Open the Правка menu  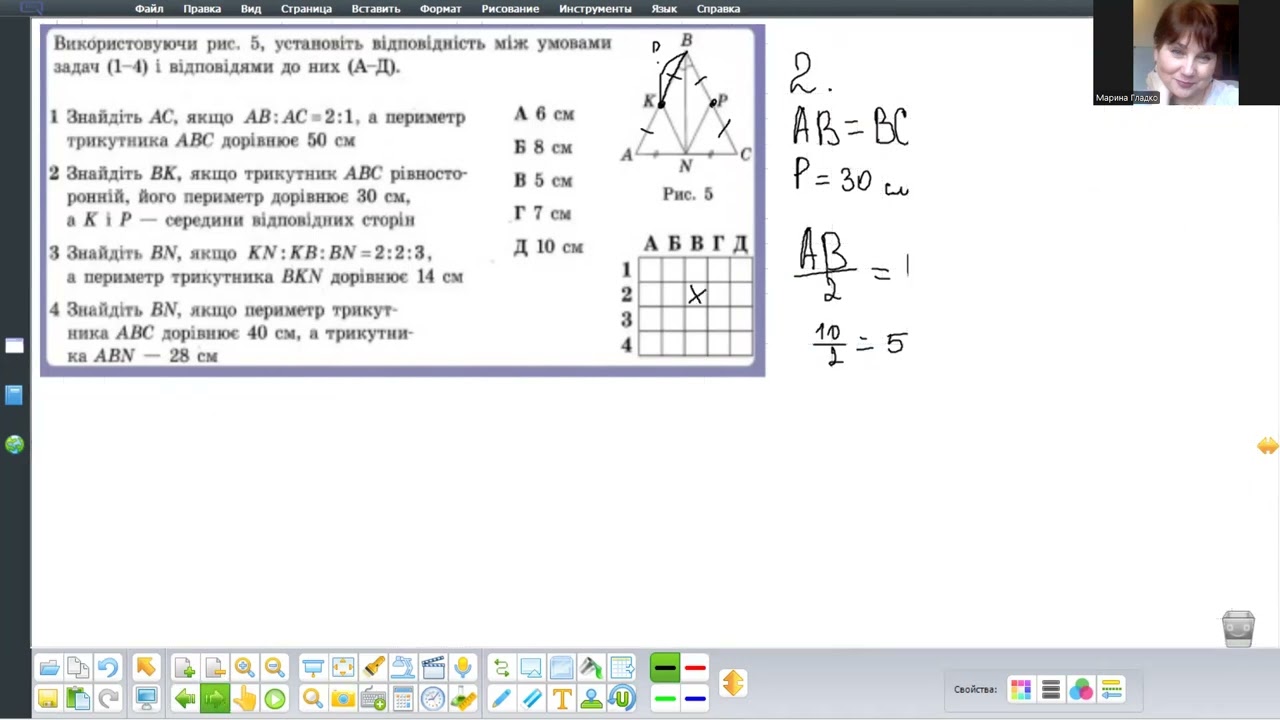pos(202,8)
